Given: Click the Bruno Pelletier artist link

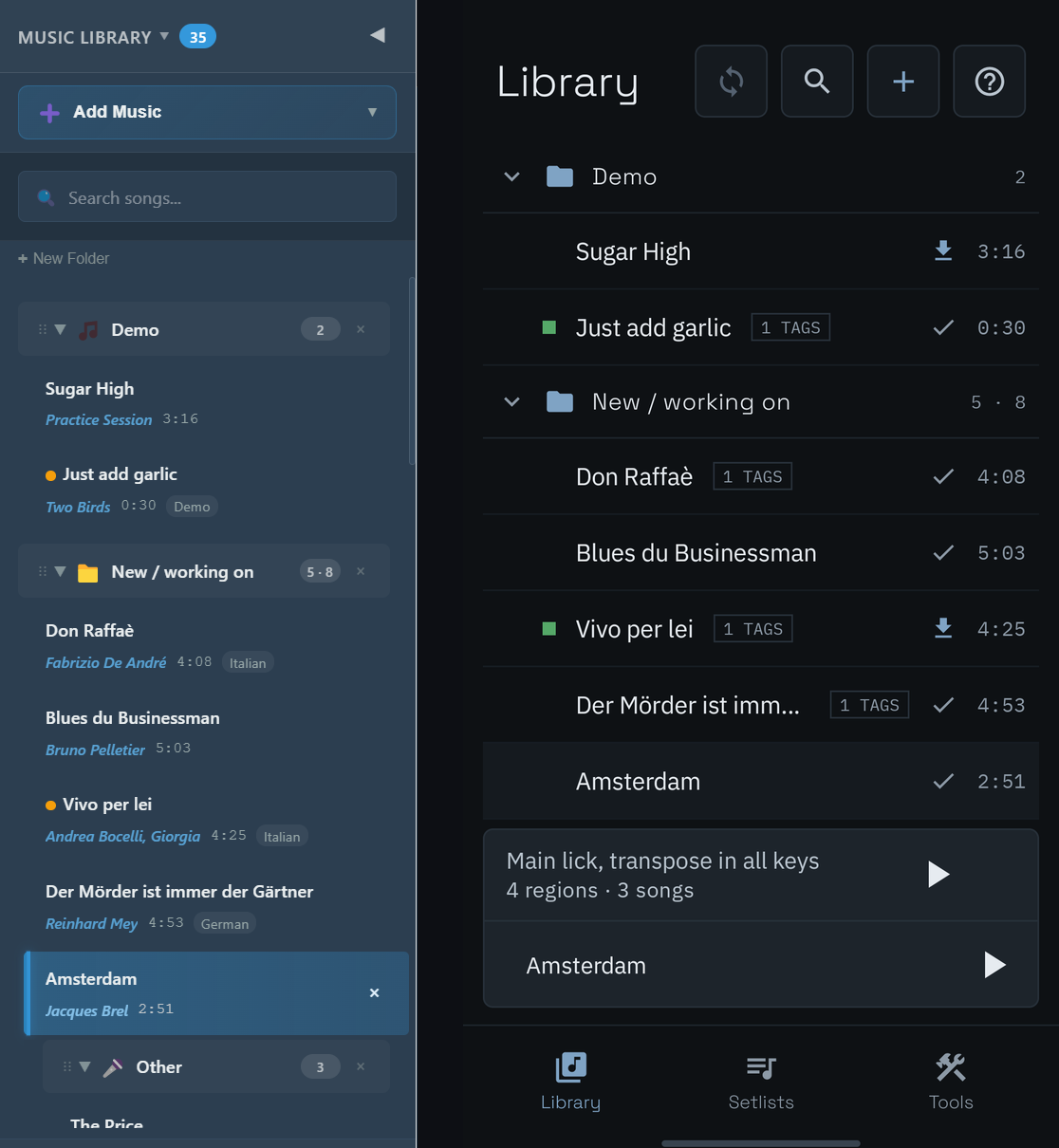Looking at the screenshot, I should point(95,750).
